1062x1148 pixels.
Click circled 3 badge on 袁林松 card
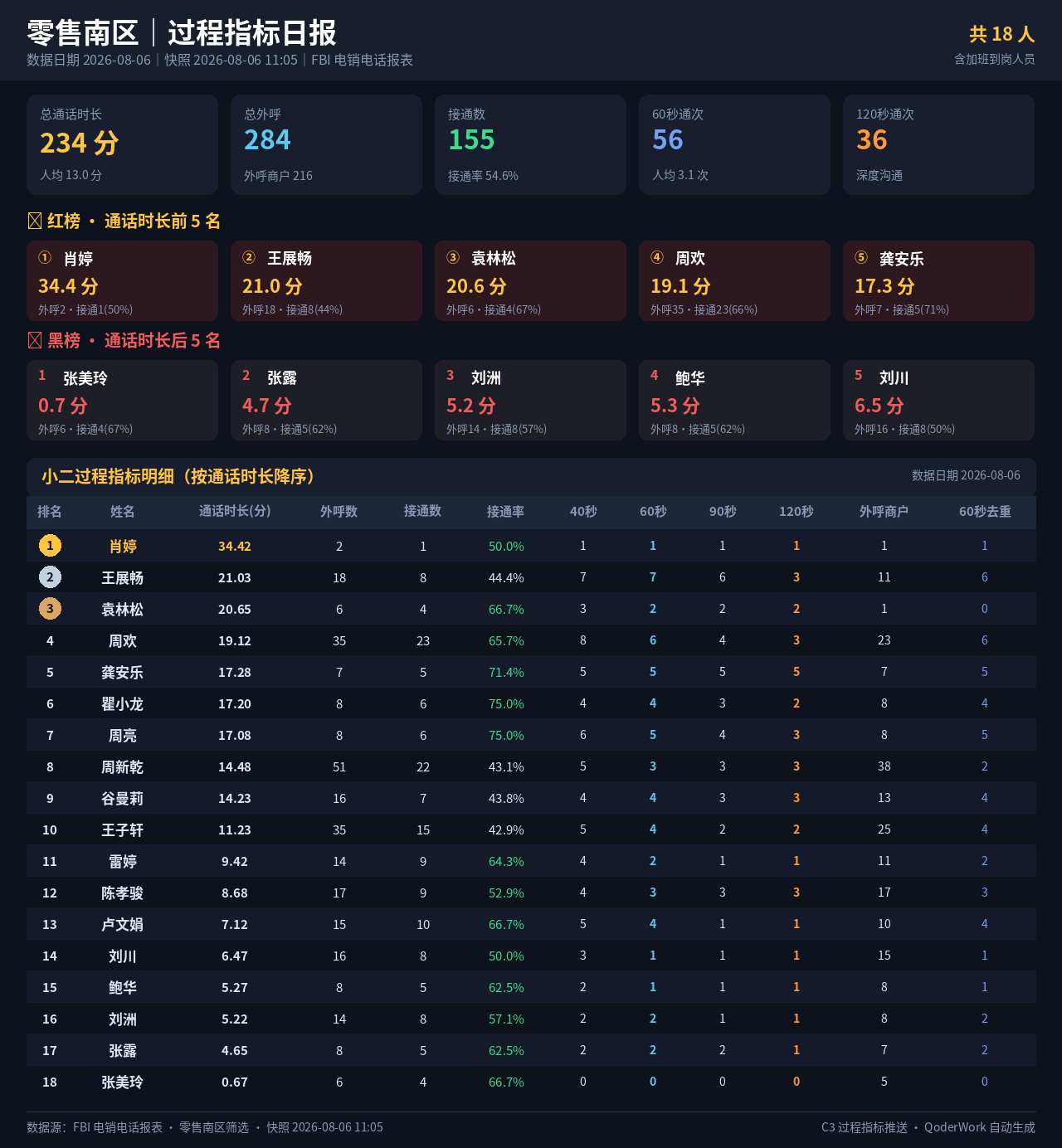453,257
